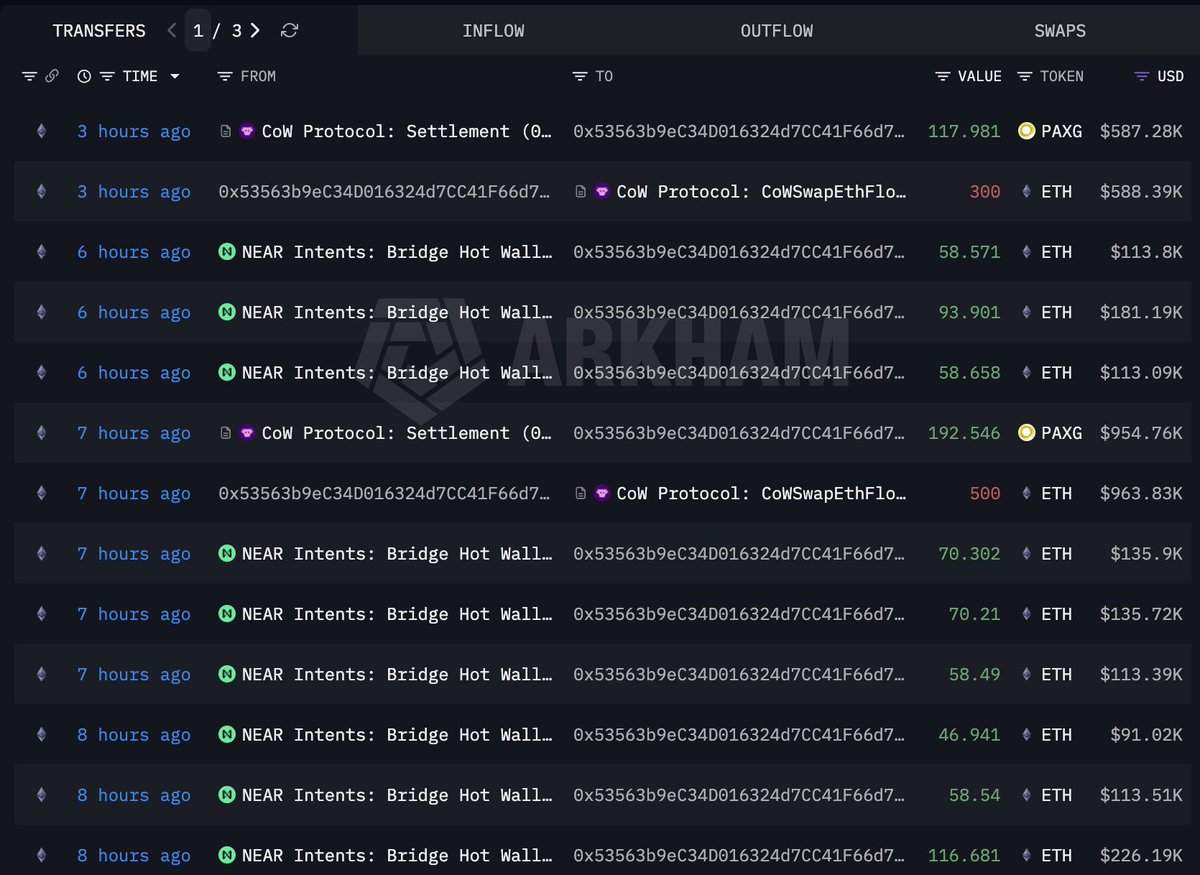Open '6 hours ago' link in $113.09K row
1200x875 pixels.
(134, 372)
